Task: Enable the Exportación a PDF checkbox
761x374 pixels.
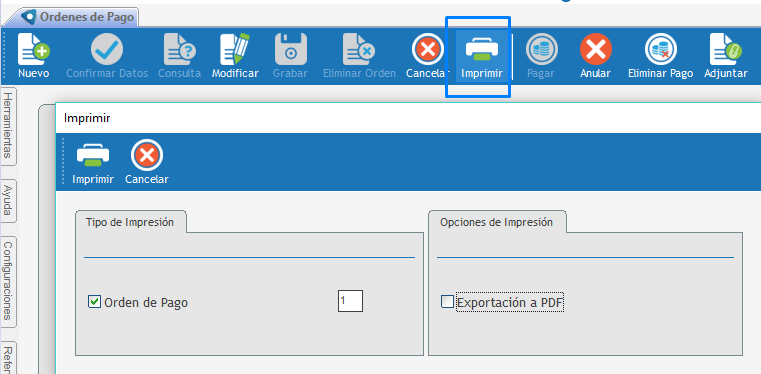Action: (x=447, y=302)
